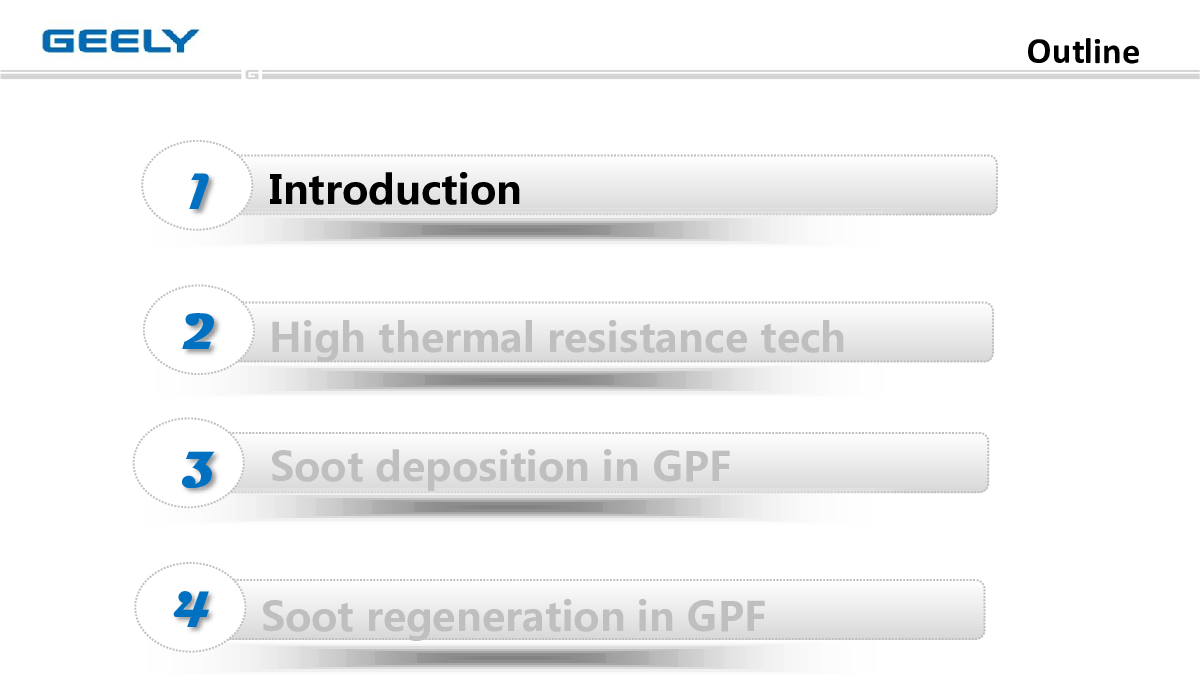Click the small G emblem on header line

(252, 74)
